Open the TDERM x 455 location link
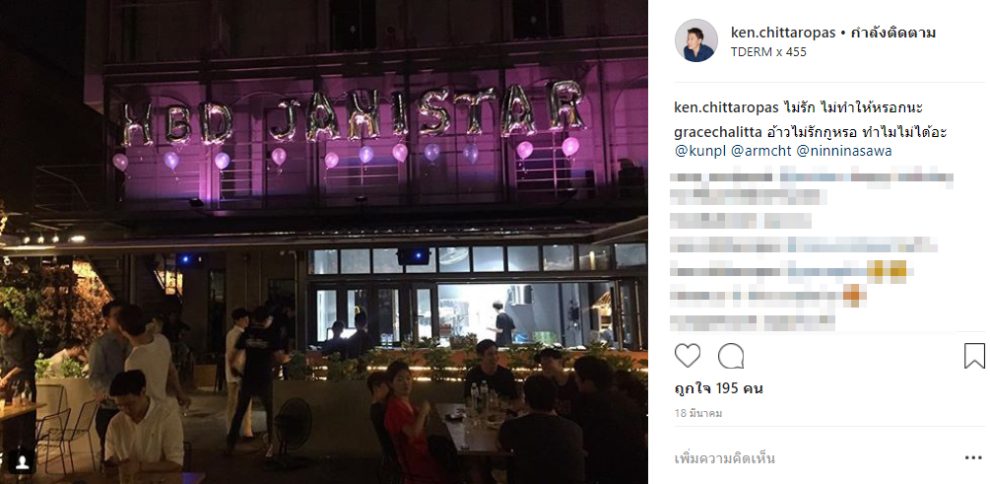The width and height of the screenshot is (990, 484). 768,52
